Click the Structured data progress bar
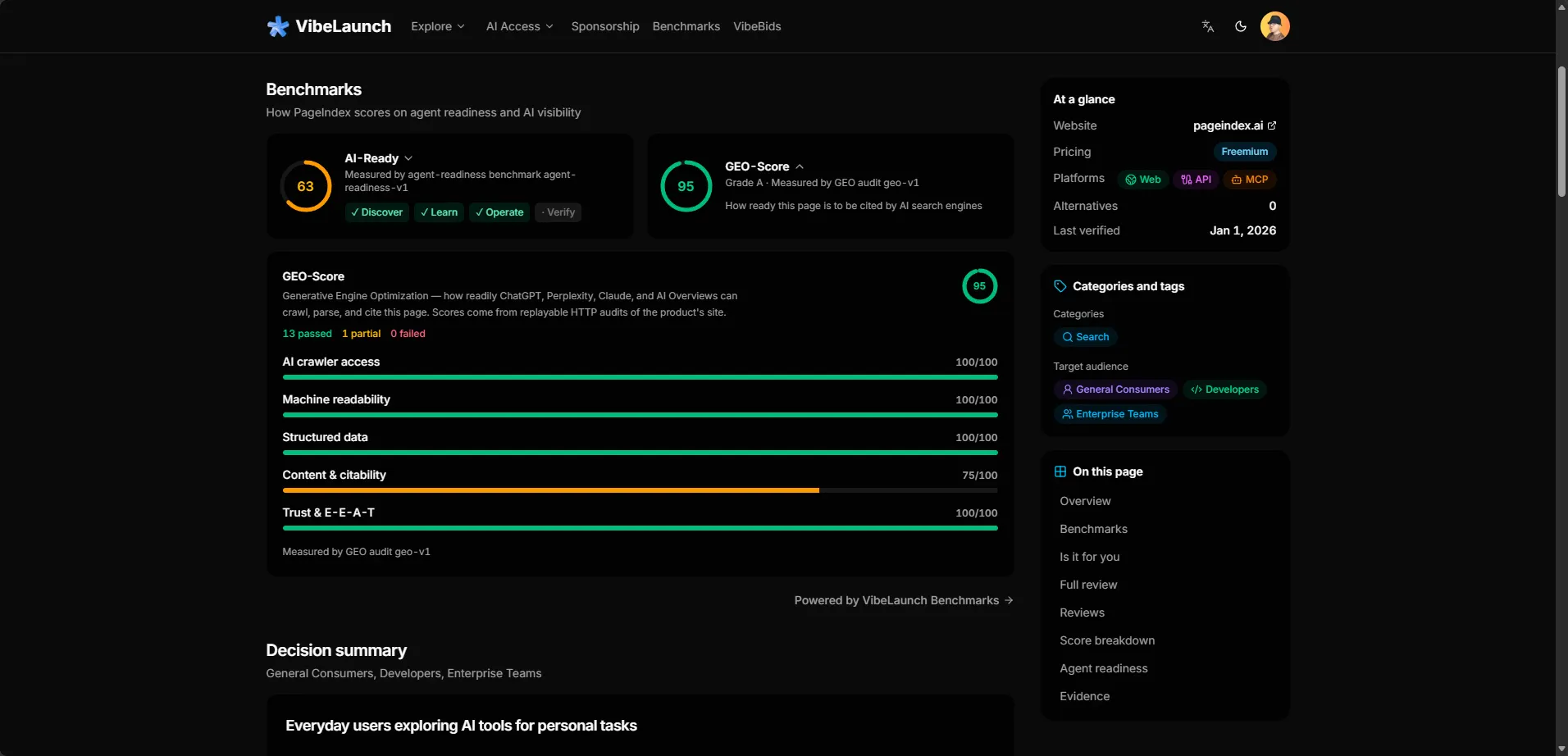Image resolution: width=1568 pixels, height=756 pixels. (x=640, y=453)
